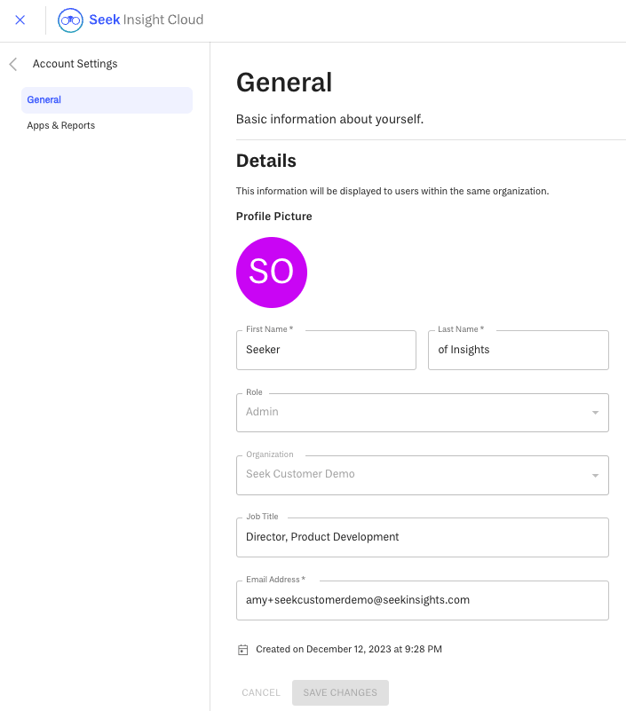626x711 pixels.
Task: Select the General sidebar item
Action: (x=107, y=100)
